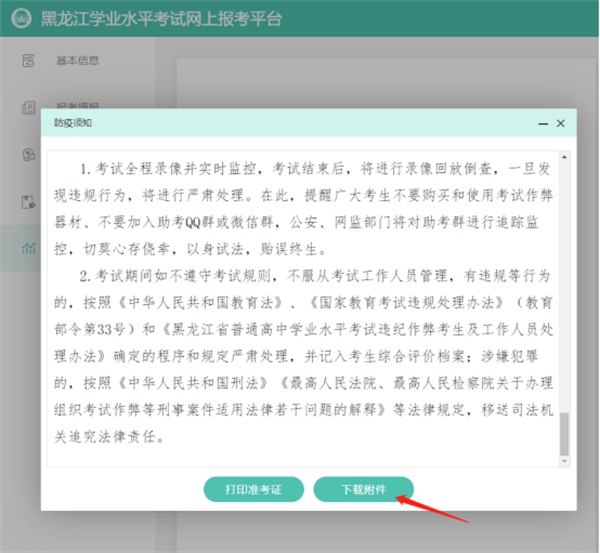Click the empty scrollbar track above the thumb
The image size is (600, 553).
pyautogui.click(x=563, y=280)
